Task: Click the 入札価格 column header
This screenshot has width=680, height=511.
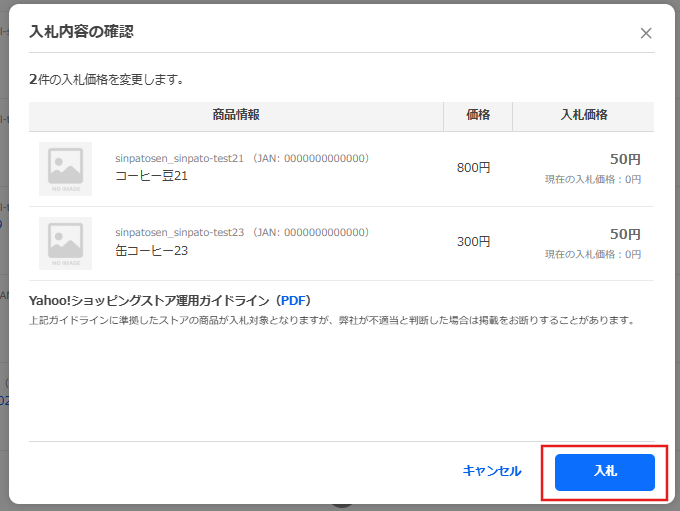Action: coord(584,115)
